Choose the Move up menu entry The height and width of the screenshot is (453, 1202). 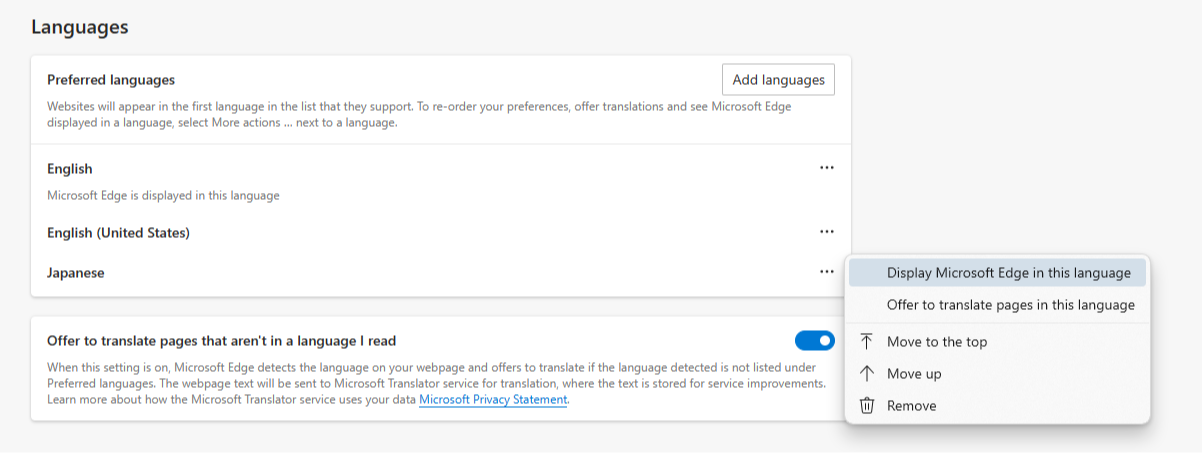click(x=913, y=373)
